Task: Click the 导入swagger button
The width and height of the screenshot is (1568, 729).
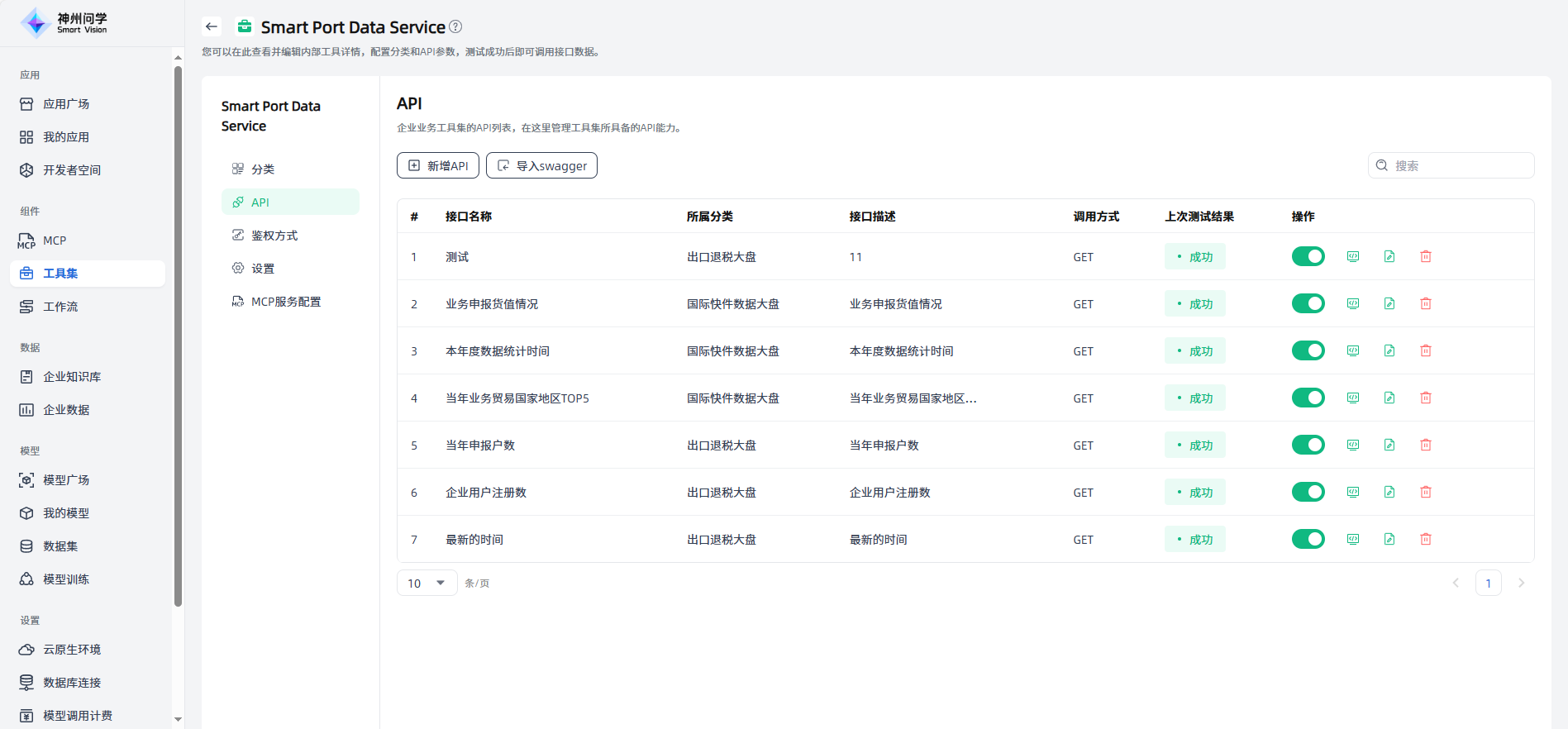Action: pos(541,165)
